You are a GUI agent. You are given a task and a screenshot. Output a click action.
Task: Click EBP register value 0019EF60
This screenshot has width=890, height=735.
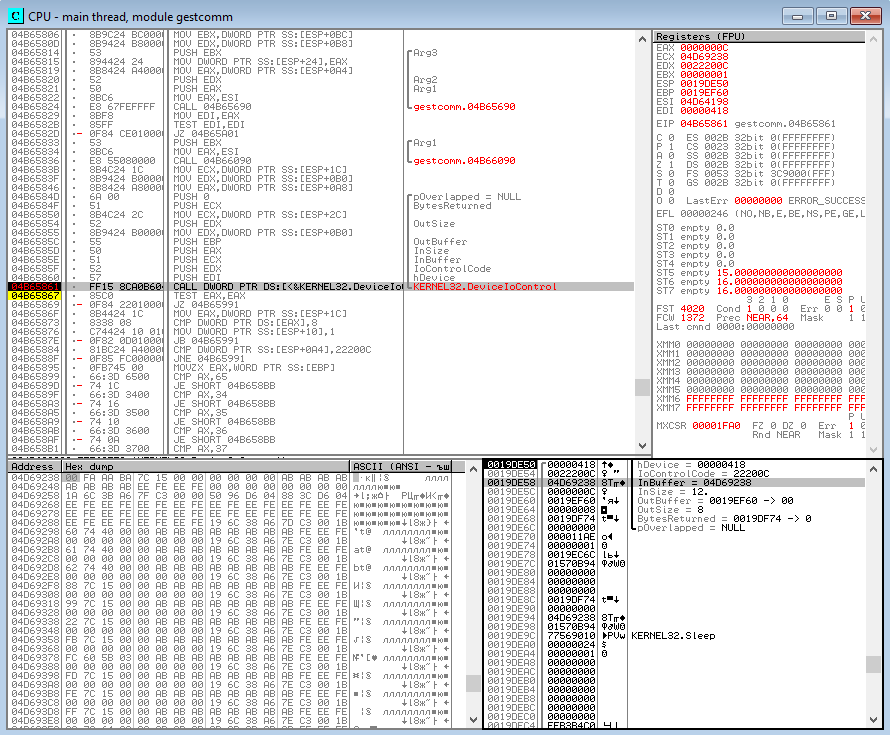704,93
